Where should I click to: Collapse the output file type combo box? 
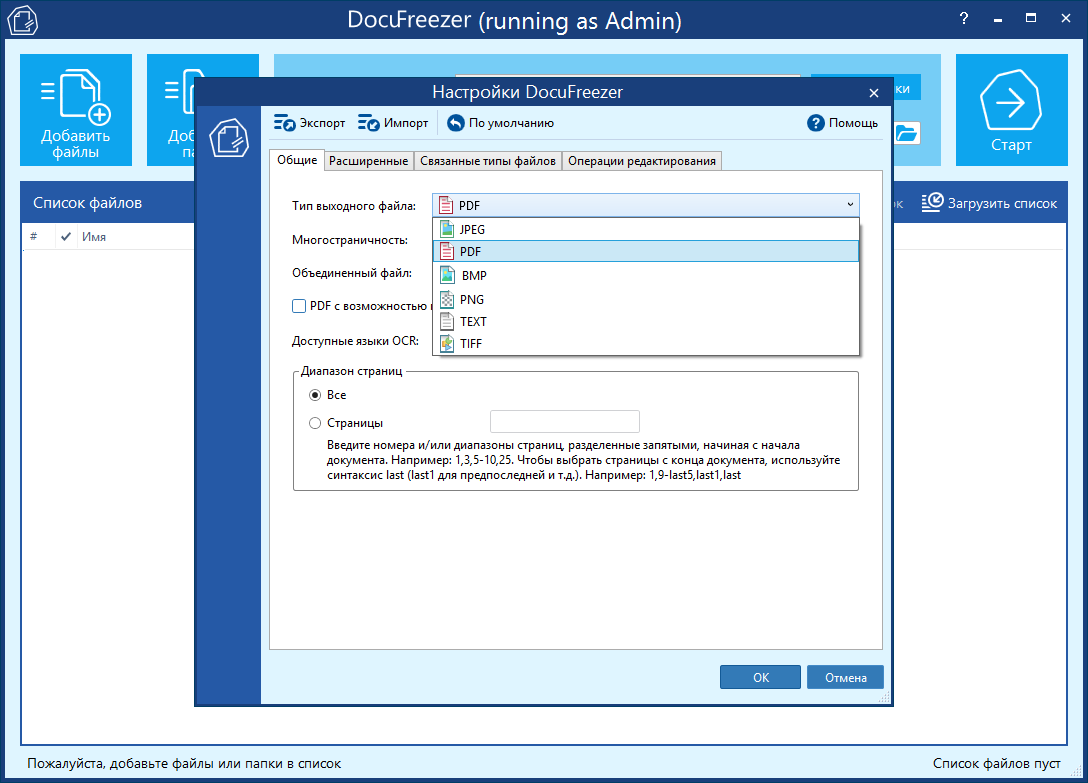(x=850, y=205)
